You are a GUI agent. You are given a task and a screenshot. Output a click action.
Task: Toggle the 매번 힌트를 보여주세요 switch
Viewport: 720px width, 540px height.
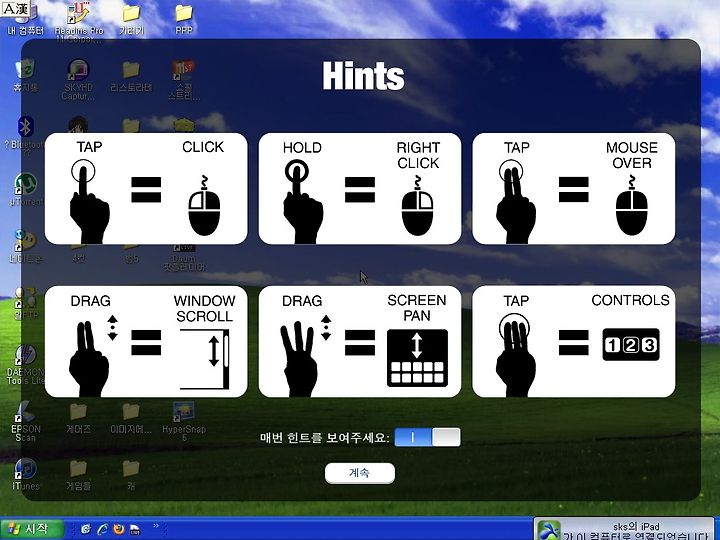(428, 437)
